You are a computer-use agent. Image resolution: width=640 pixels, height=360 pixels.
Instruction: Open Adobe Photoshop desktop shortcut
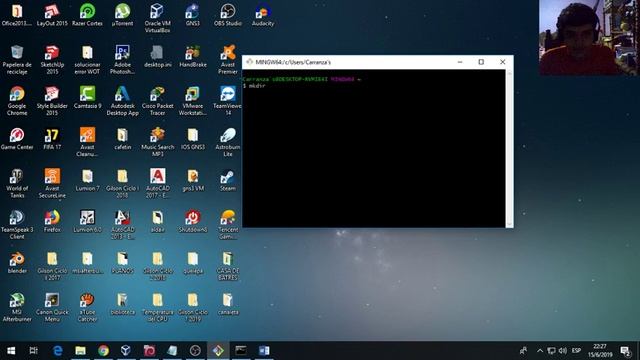[122, 60]
